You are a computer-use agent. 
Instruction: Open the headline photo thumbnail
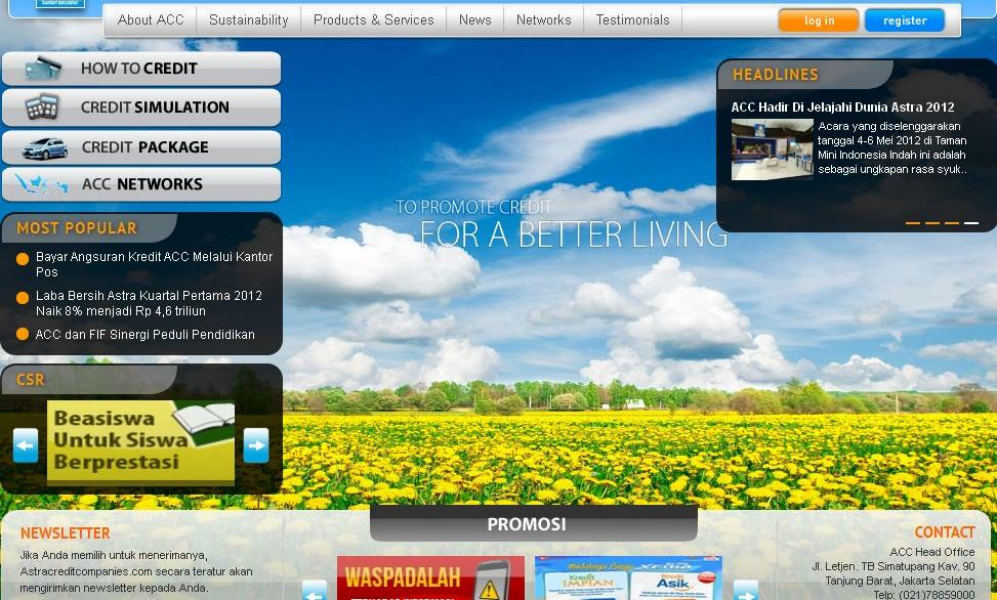(x=772, y=149)
